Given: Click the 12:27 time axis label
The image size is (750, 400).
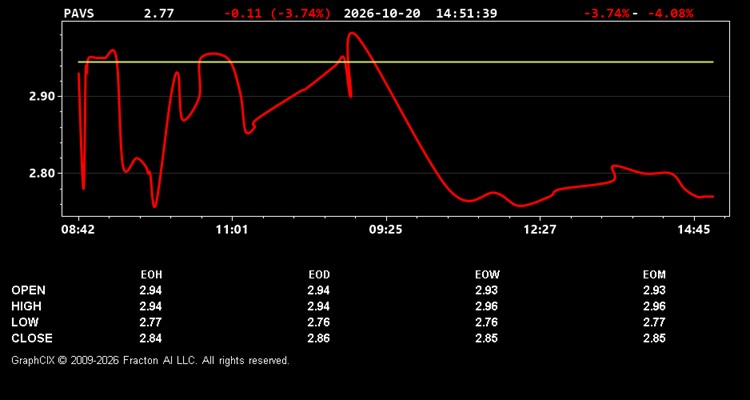Looking at the screenshot, I should (540, 230).
